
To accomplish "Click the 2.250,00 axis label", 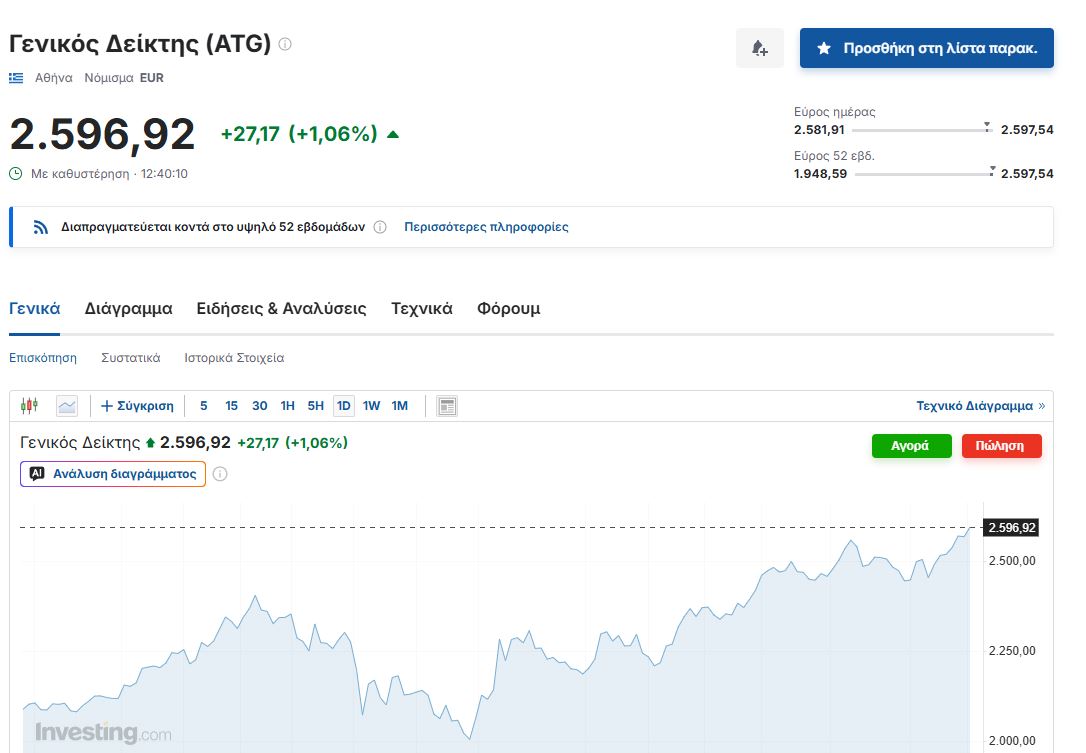I will 1012,651.
